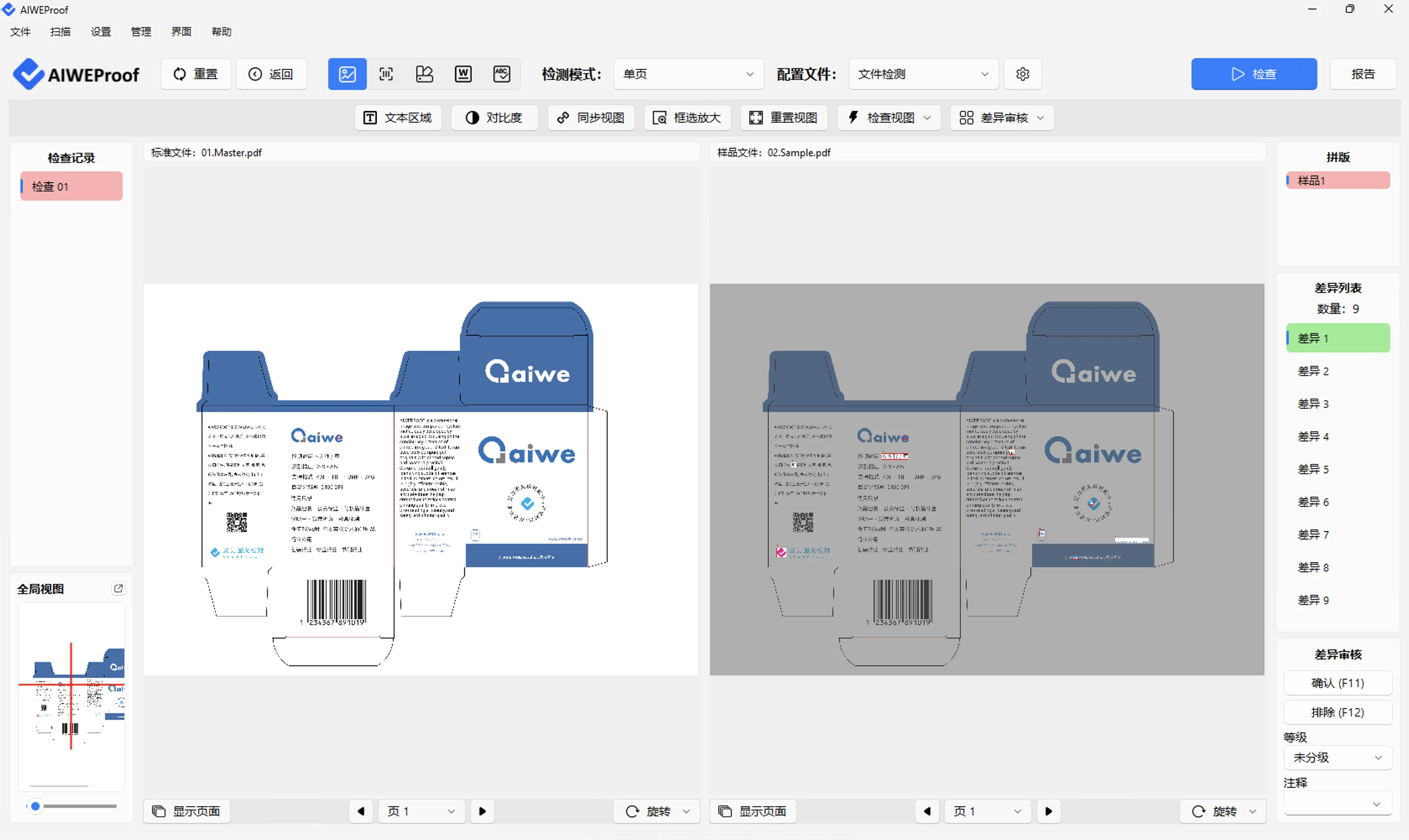
Task: Click the blue 检查 run button
Action: coord(1254,74)
